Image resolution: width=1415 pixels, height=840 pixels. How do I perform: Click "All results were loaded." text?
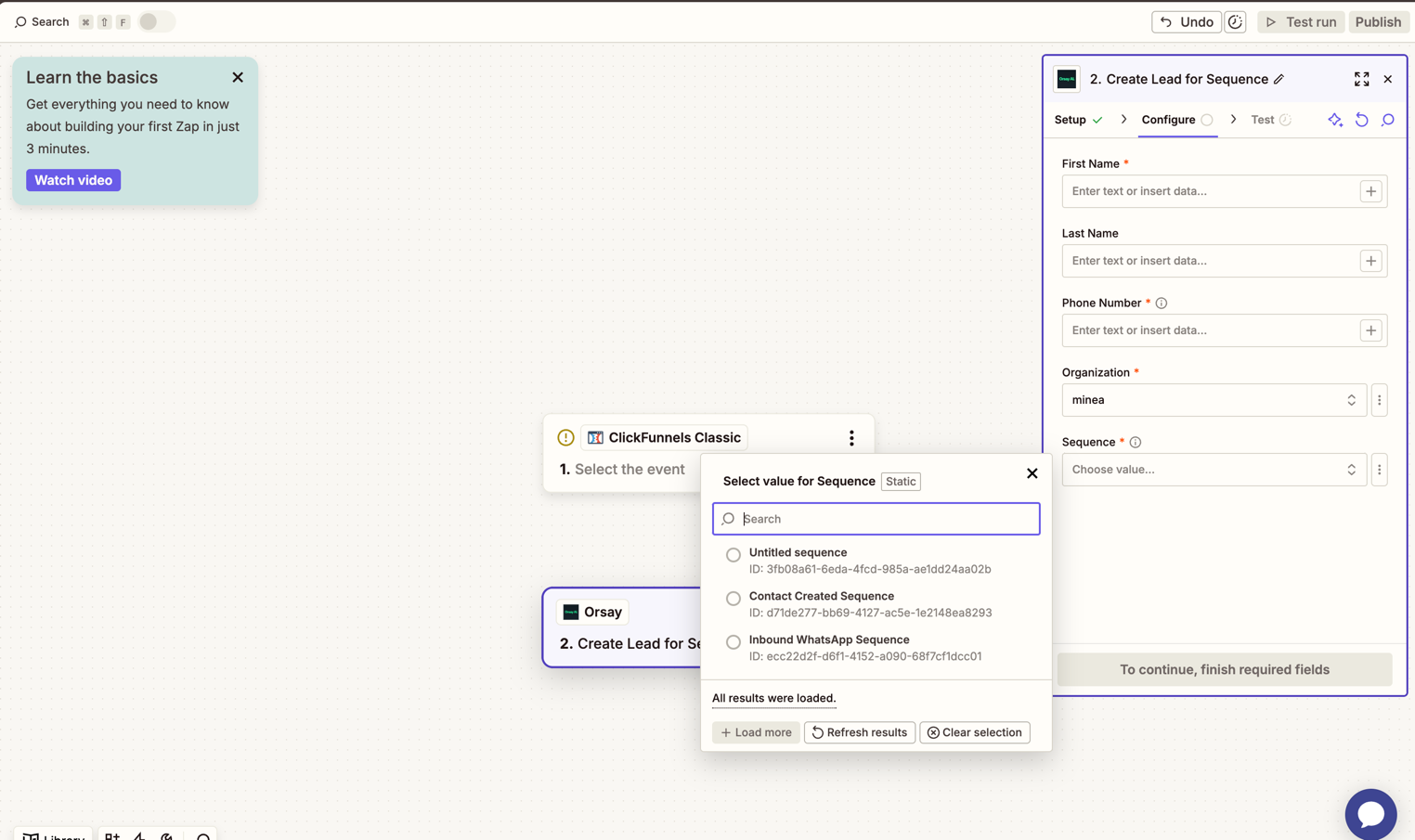point(773,698)
